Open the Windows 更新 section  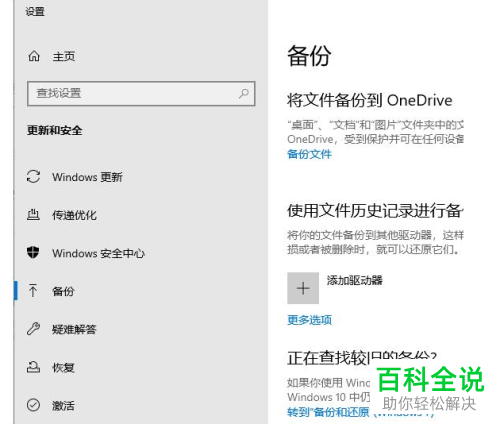pyautogui.click(x=87, y=177)
